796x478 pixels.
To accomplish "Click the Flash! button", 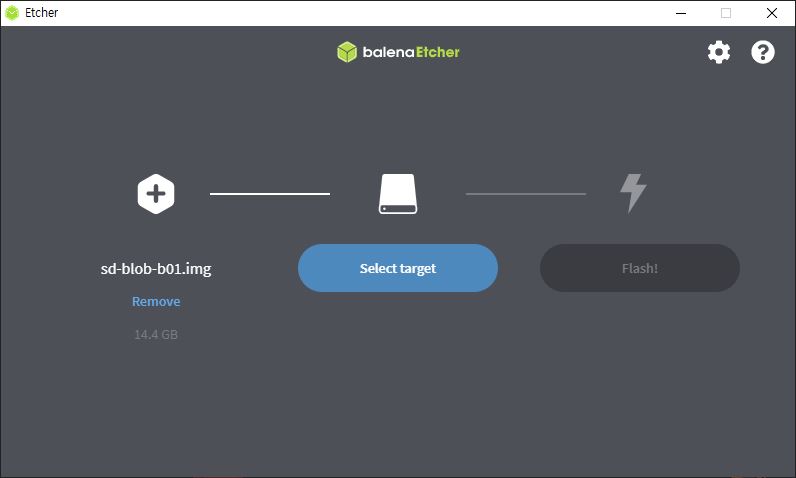I will click(x=640, y=268).
